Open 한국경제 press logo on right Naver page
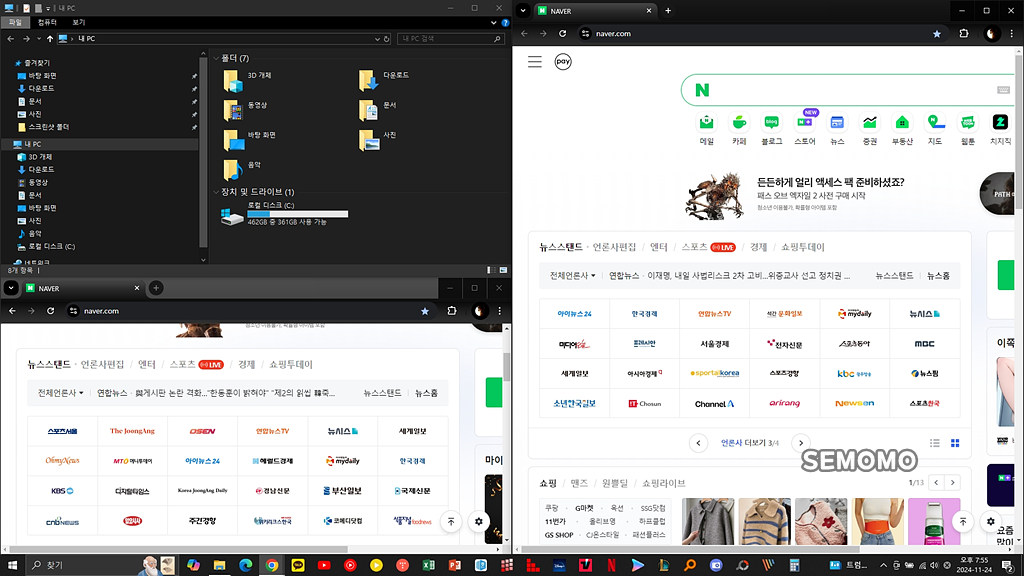This screenshot has width=1024, height=576. click(644, 313)
